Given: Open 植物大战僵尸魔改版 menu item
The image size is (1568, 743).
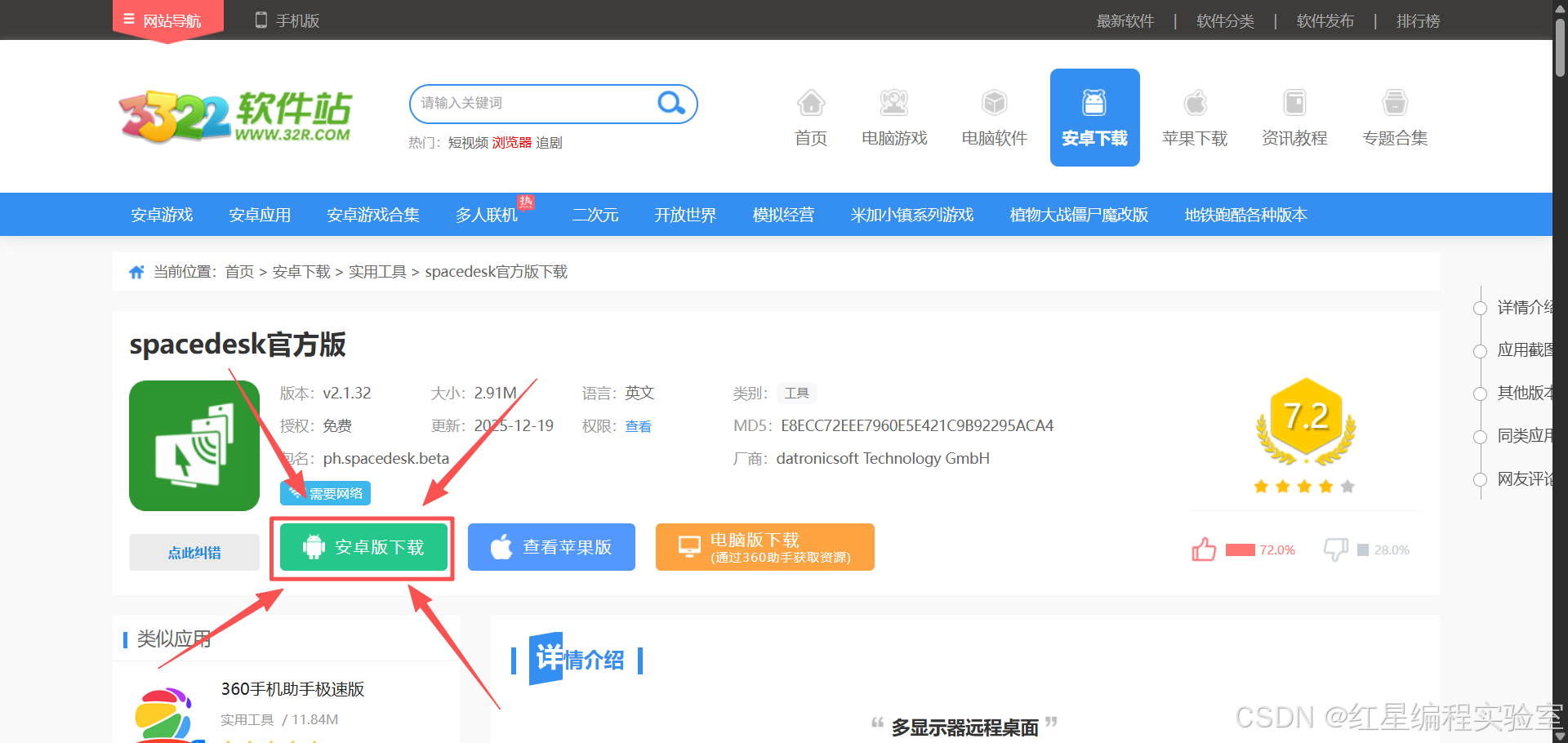Looking at the screenshot, I should tap(1079, 215).
